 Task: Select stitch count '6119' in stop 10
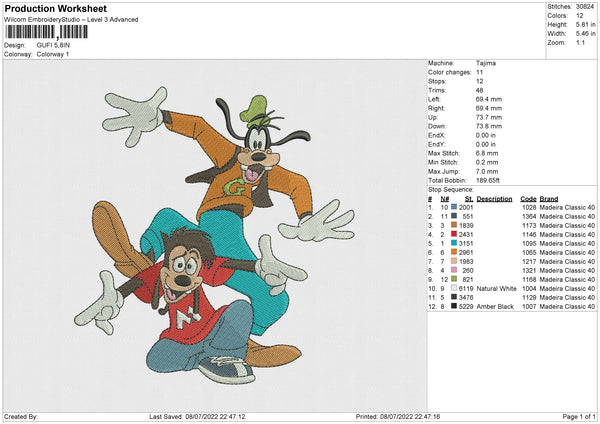(466, 289)
